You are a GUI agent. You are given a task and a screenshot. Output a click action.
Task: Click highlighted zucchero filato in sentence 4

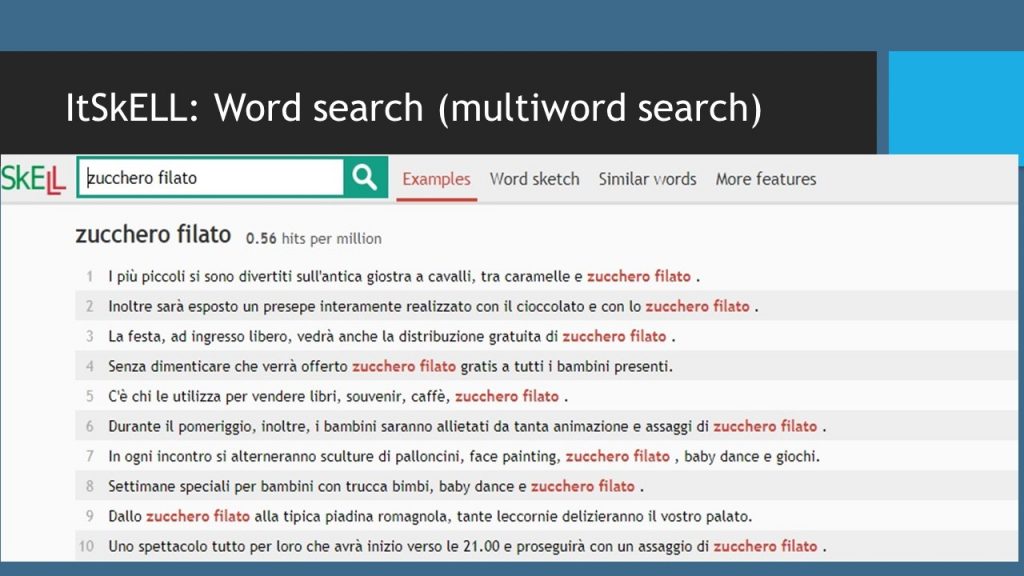[x=403, y=366]
